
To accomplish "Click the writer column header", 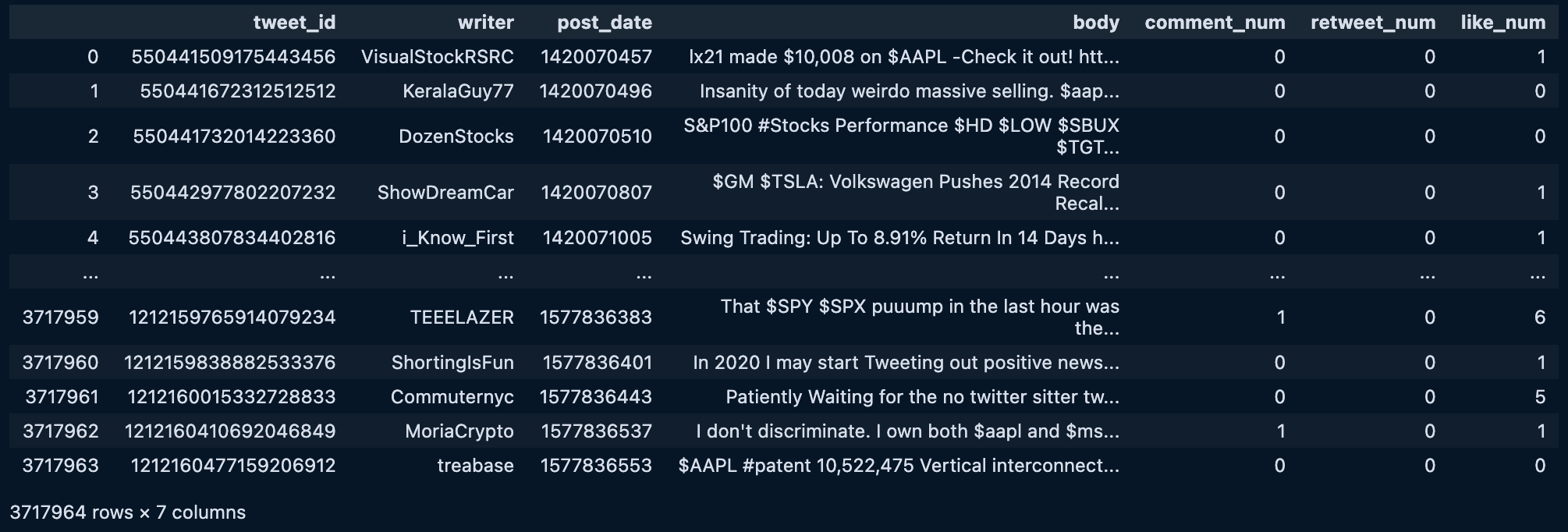I will tap(485, 23).
